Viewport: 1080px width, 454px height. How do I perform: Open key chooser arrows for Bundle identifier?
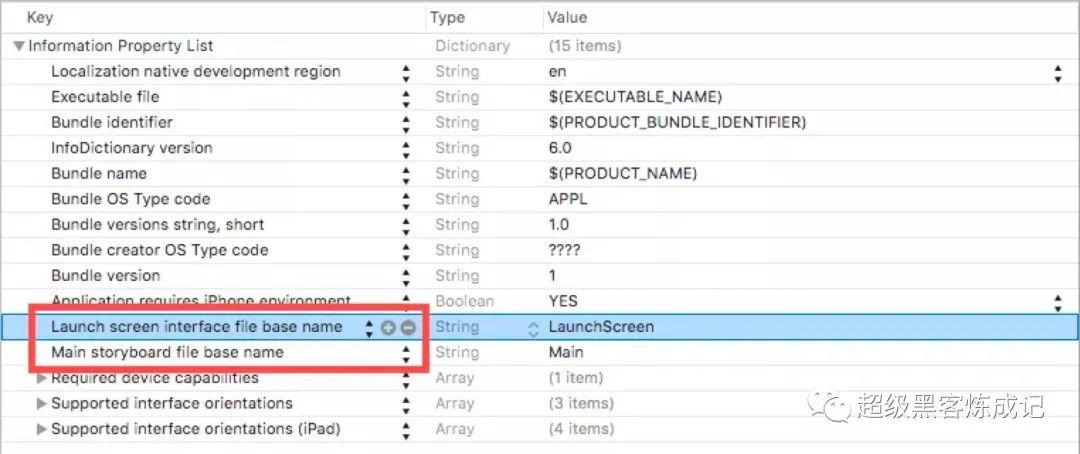(x=406, y=123)
